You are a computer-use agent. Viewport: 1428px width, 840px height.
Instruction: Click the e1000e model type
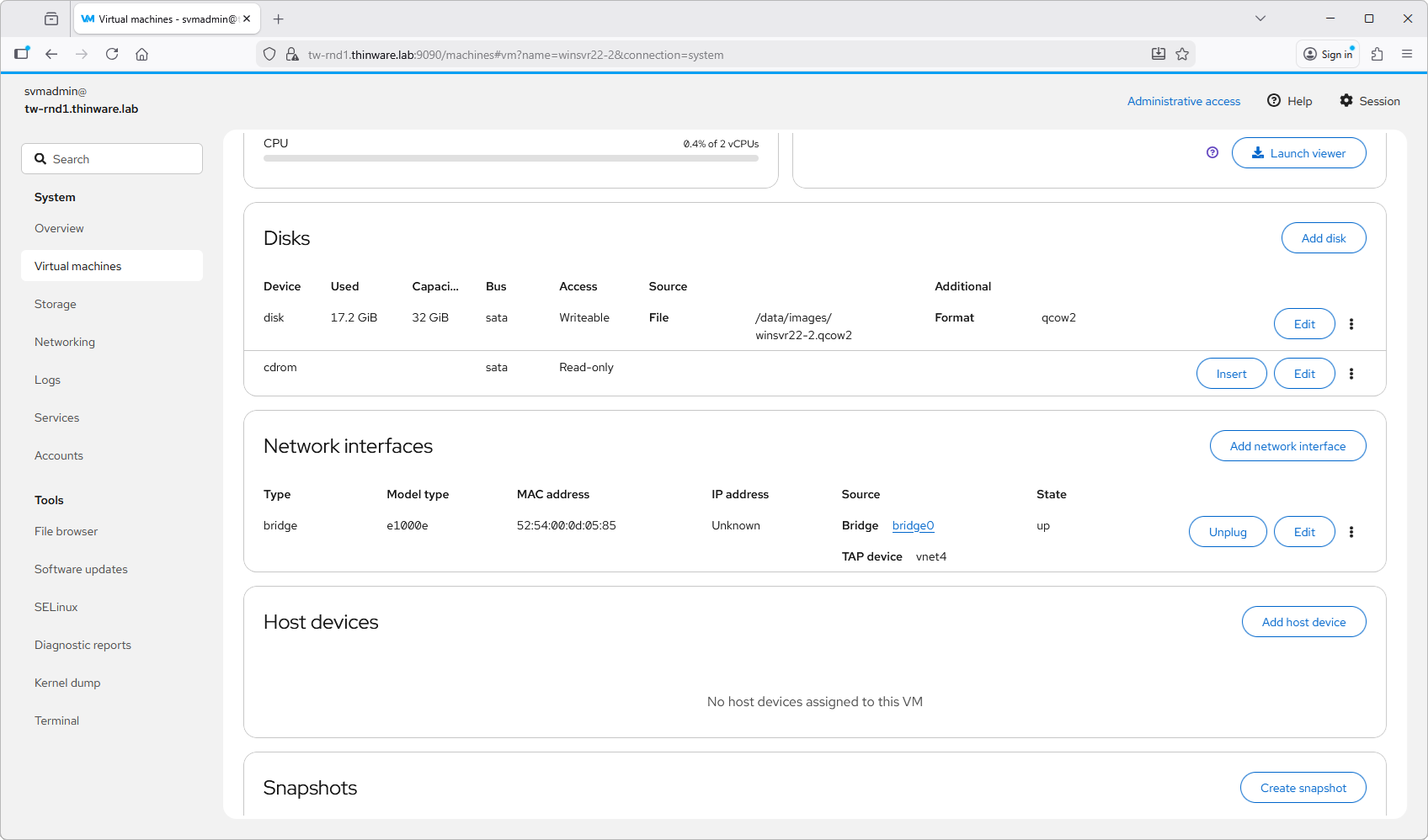point(408,525)
